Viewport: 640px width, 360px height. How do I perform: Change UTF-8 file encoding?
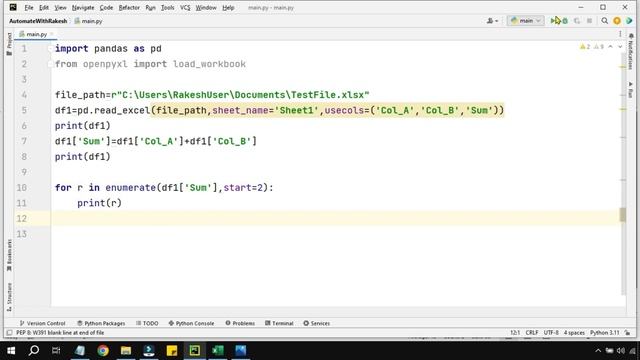551,333
